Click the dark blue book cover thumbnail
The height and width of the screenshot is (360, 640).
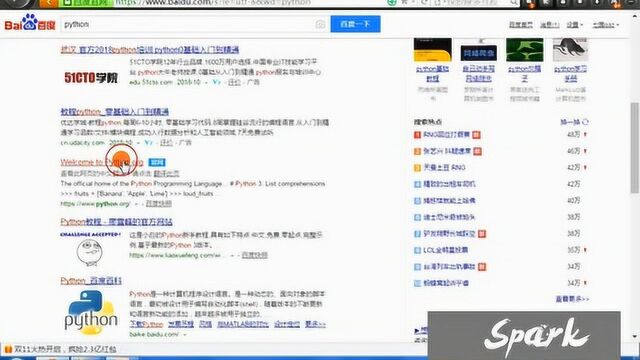(x=479, y=51)
